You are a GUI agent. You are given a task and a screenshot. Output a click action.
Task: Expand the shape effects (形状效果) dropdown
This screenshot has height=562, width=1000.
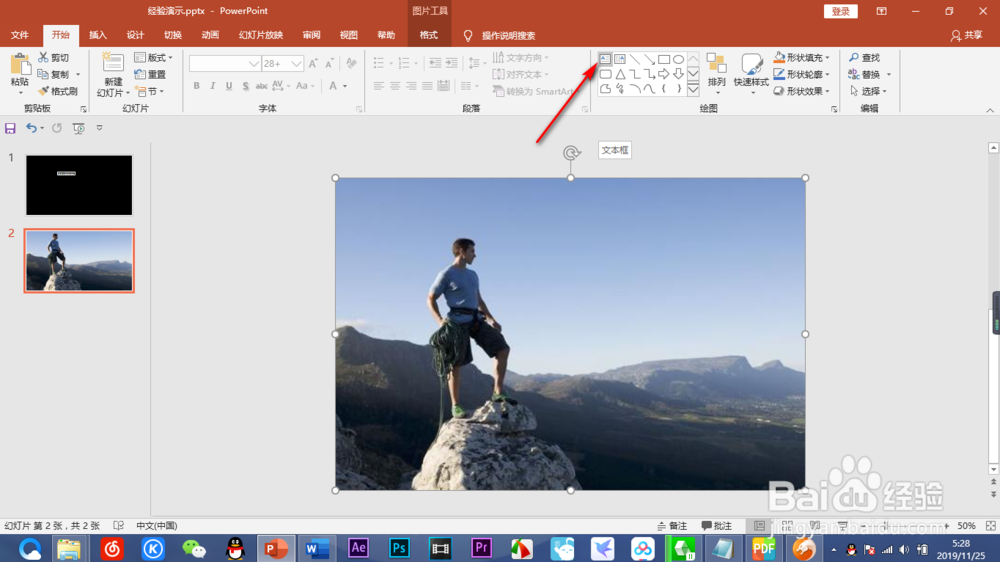(x=827, y=91)
